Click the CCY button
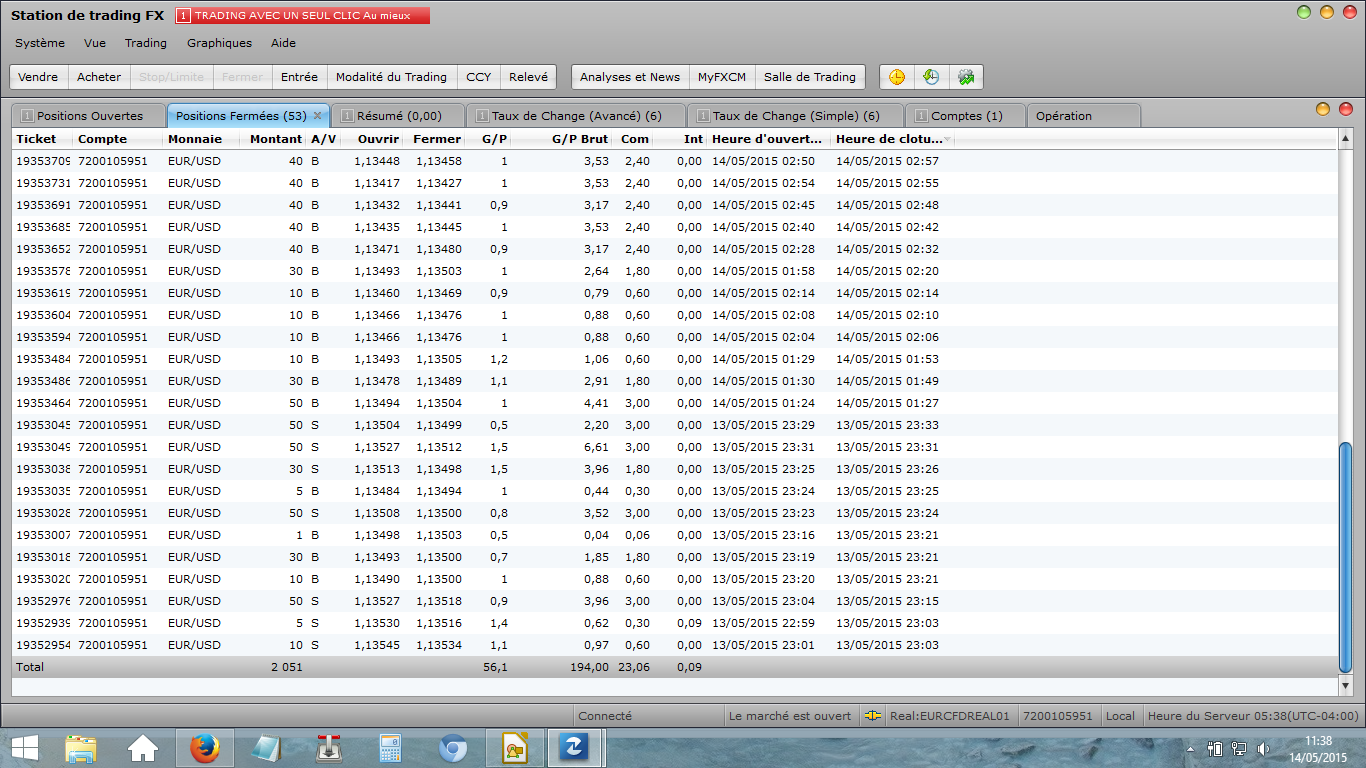The width and height of the screenshot is (1366, 768). [479, 77]
